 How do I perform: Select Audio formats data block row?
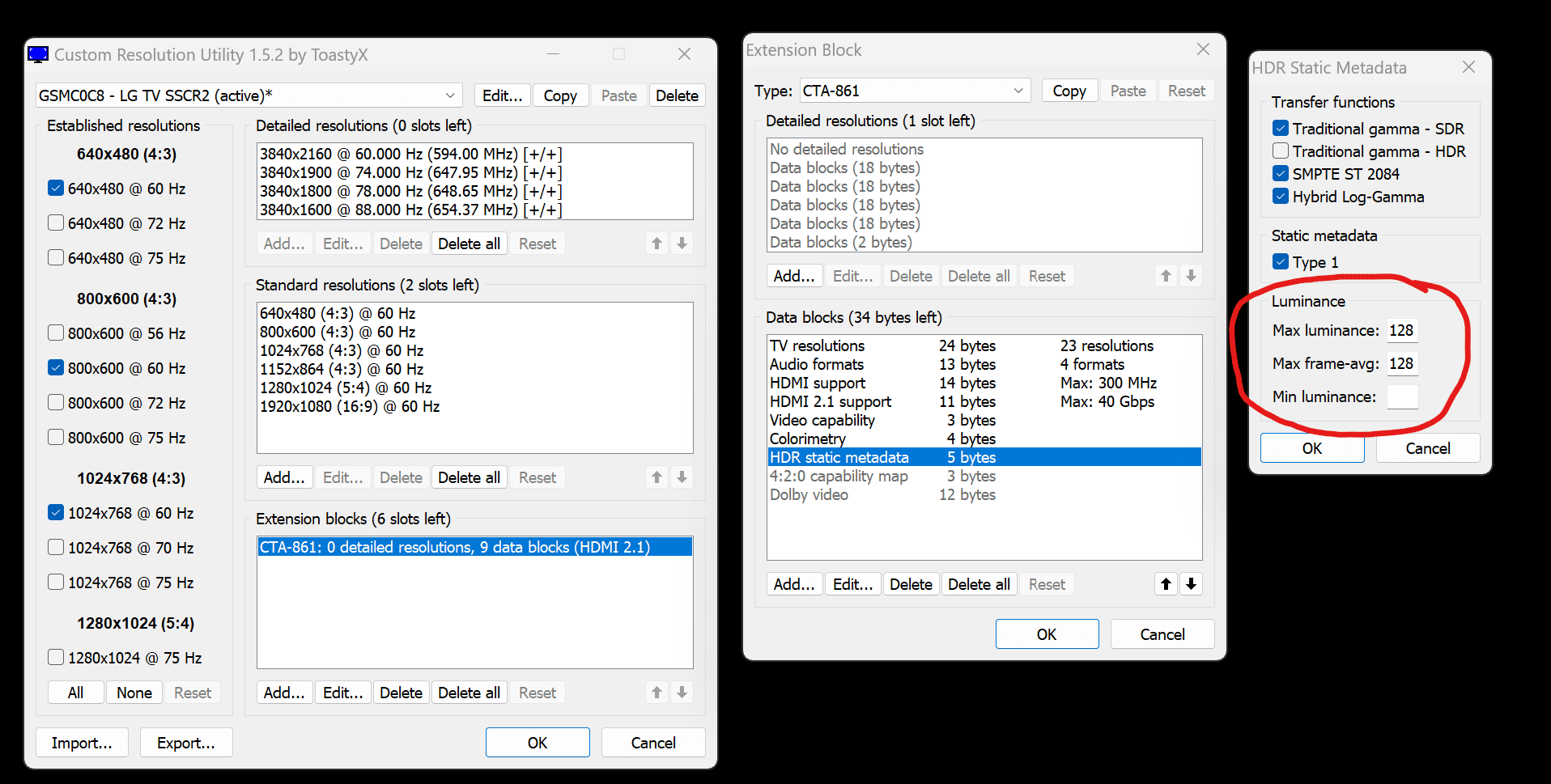984,364
